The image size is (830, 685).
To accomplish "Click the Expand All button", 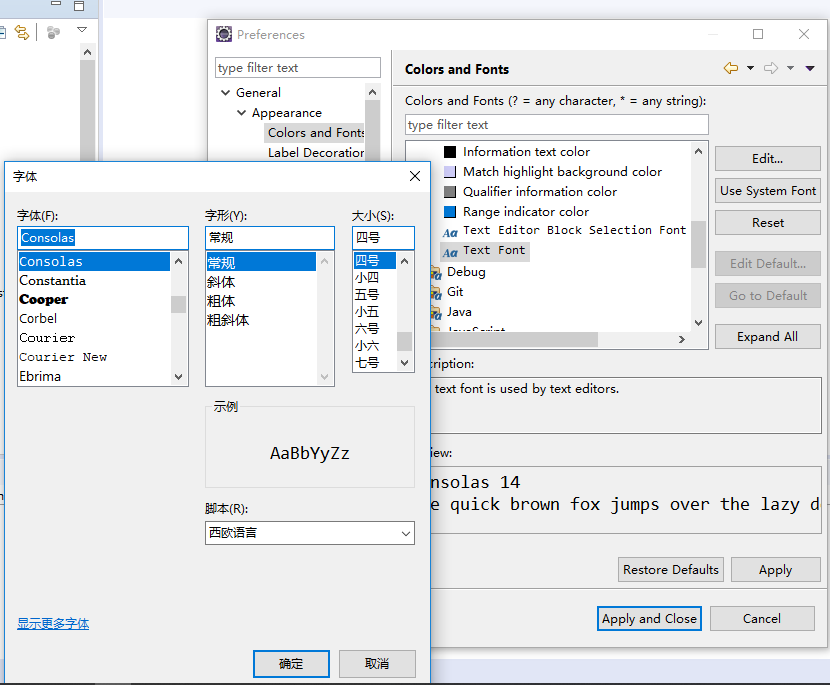I will pyautogui.click(x=768, y=337).
